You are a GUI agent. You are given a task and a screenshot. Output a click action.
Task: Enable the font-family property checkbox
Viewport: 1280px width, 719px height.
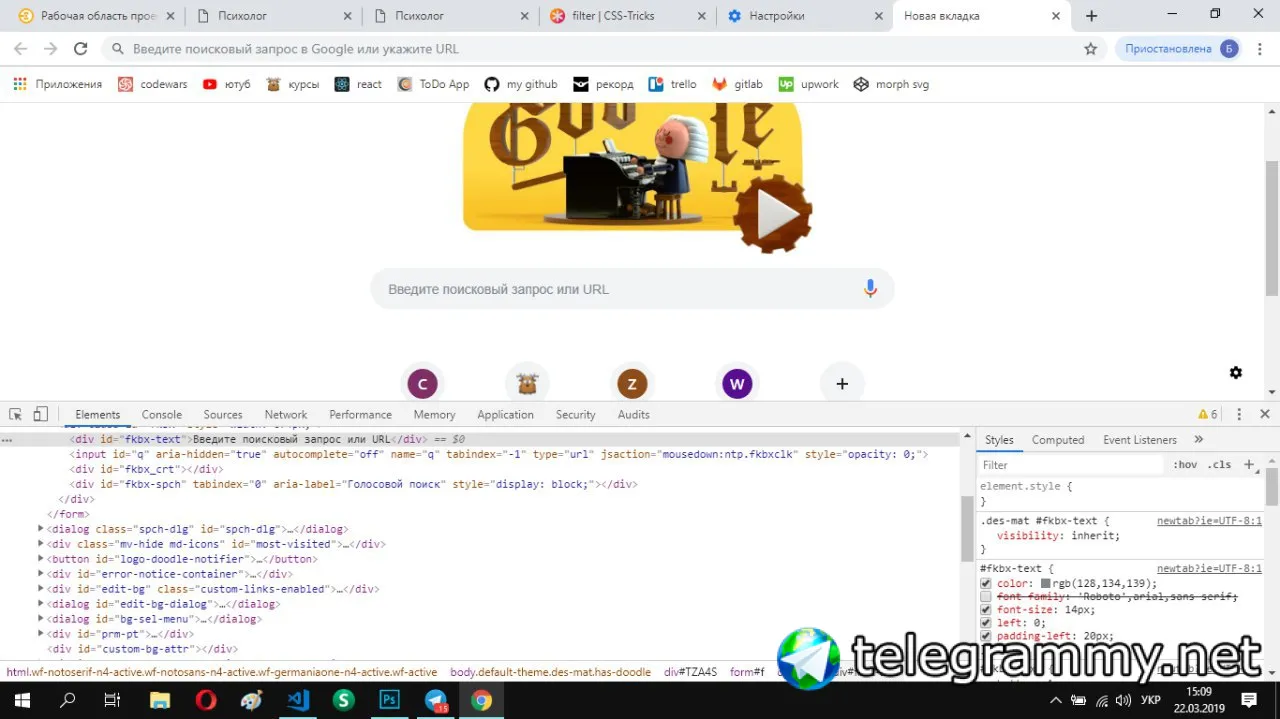coord(986,597)
